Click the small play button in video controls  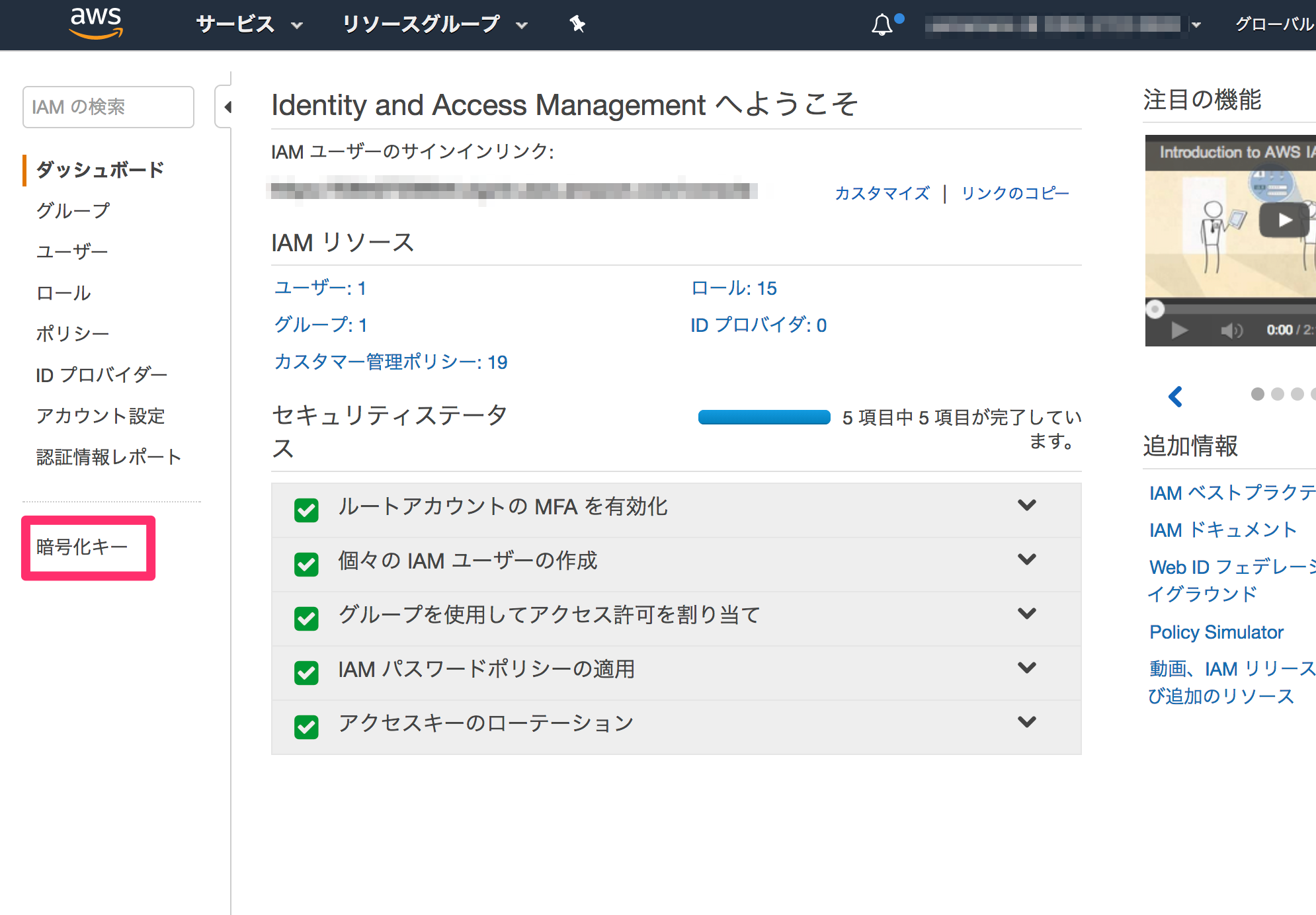click(1179, 330)
